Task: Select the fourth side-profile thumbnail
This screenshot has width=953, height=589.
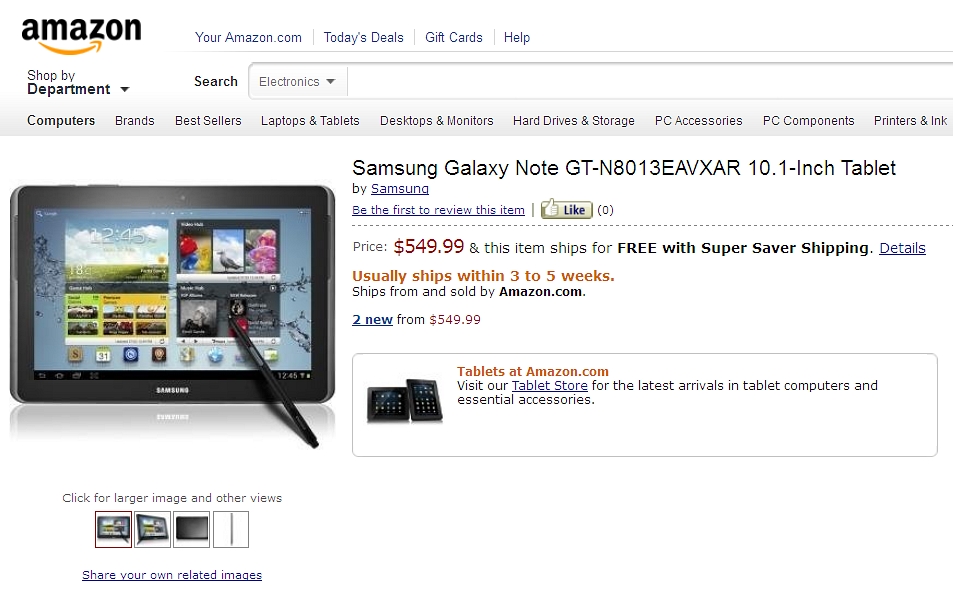Action: point(230,529)
